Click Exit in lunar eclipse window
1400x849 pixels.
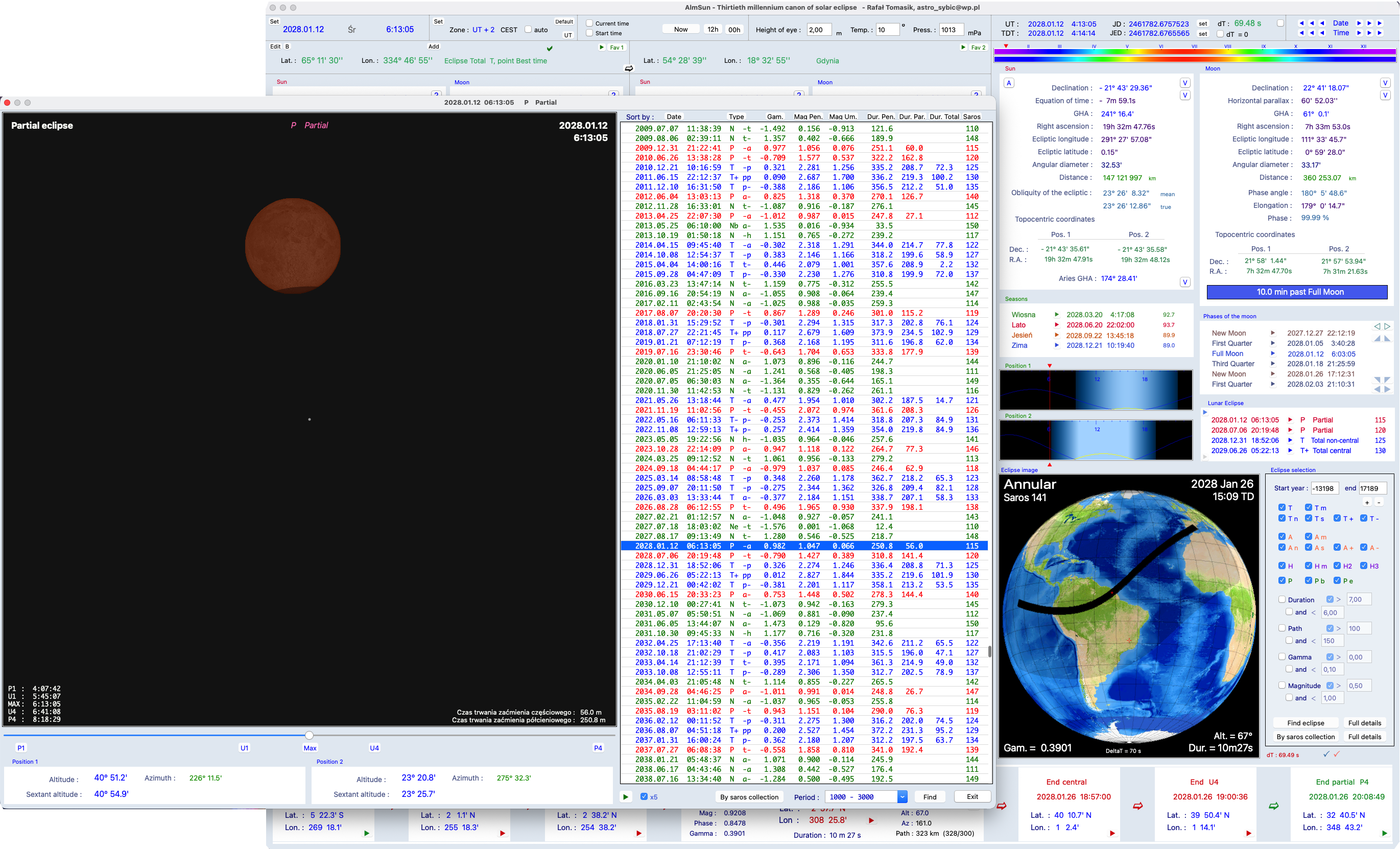tap(972, 797)
